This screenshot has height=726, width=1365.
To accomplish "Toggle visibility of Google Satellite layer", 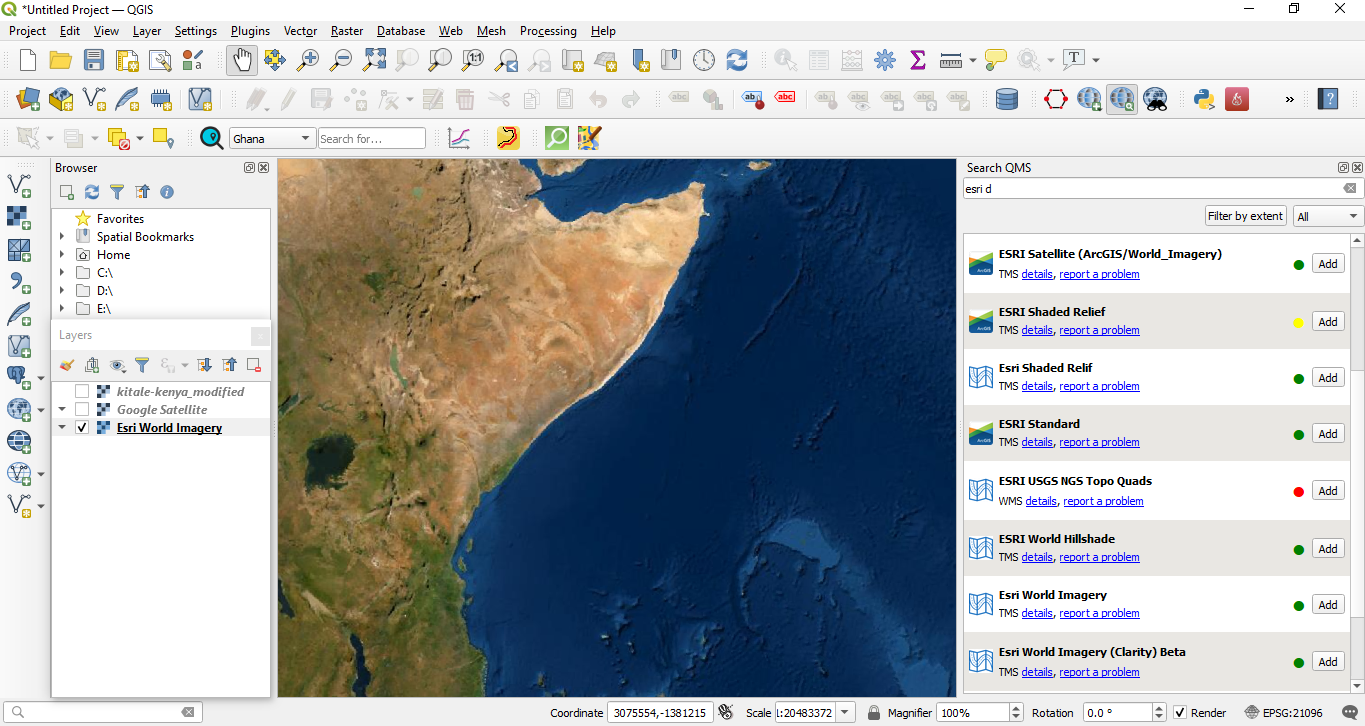I will tap(82, 410).
